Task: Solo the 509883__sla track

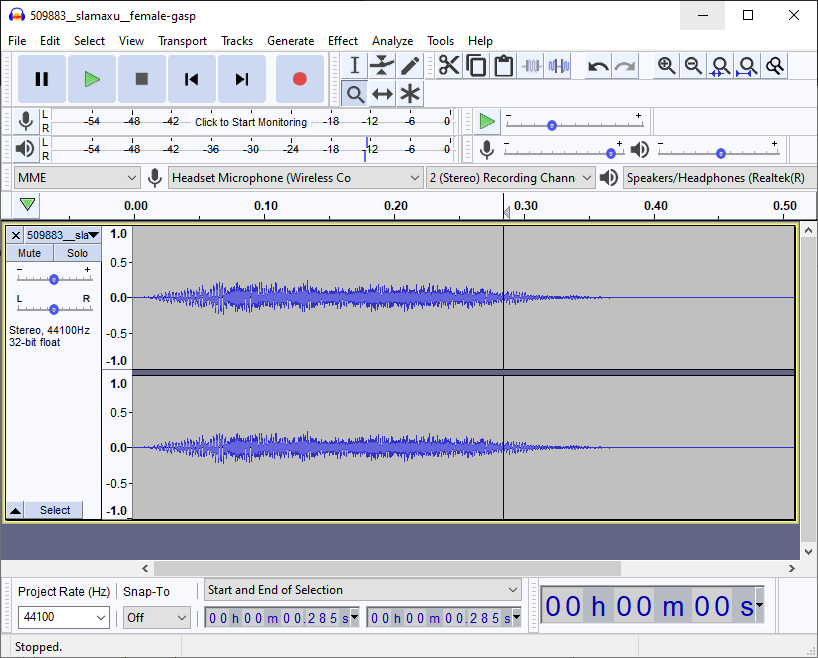Action: 77,253
